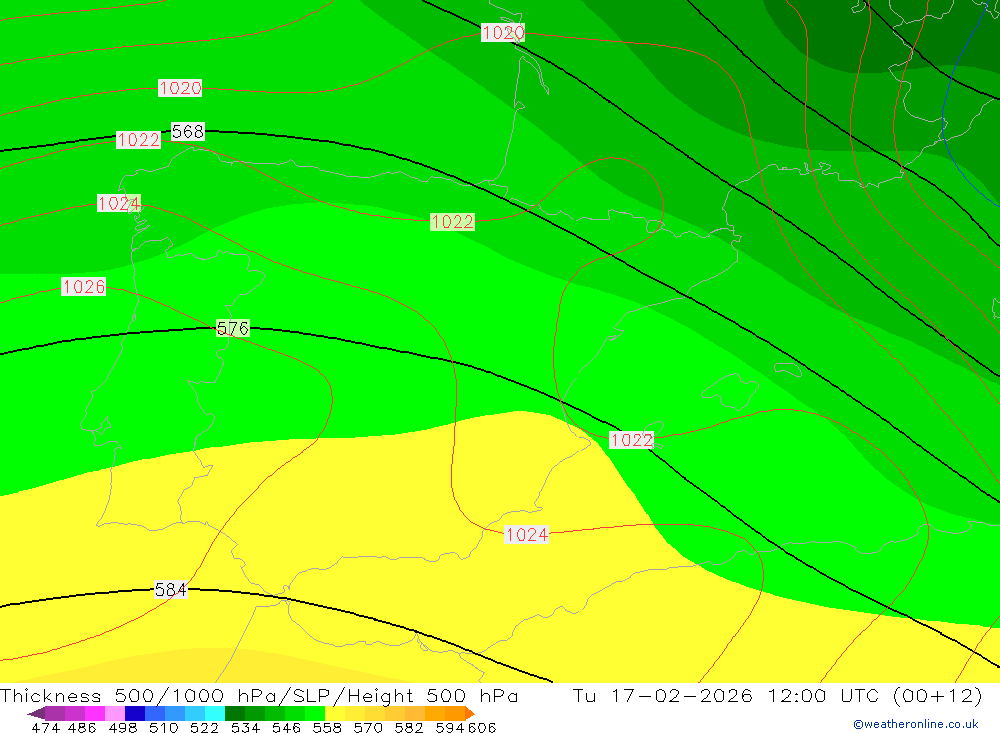Screen dimensions: 1000x733
Task: Click the 474 legend value
Action: (45, 727)
